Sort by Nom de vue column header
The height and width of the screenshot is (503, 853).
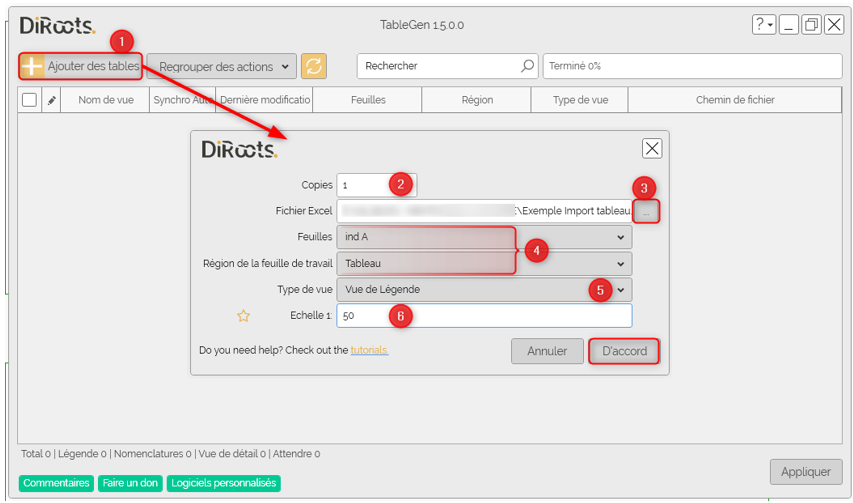pos(104,100)
